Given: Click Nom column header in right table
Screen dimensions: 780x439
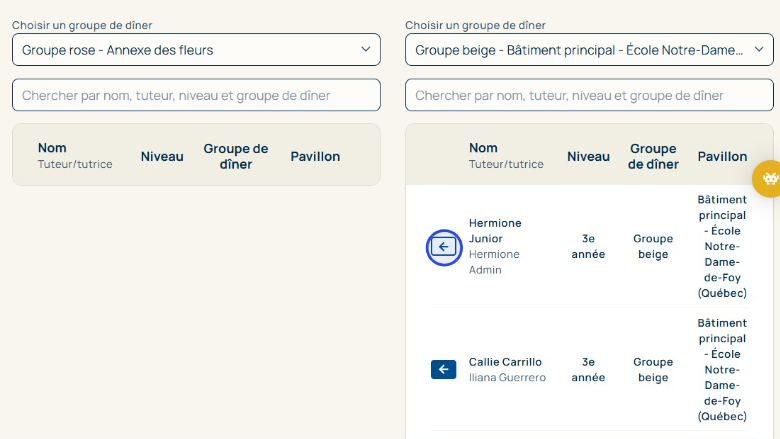Looking at the screenshot, I should (x=483, y=148).
